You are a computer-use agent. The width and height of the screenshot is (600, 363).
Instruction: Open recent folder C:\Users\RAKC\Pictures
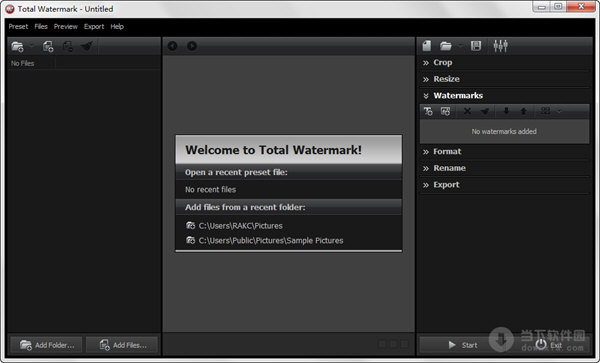point(234,226)
